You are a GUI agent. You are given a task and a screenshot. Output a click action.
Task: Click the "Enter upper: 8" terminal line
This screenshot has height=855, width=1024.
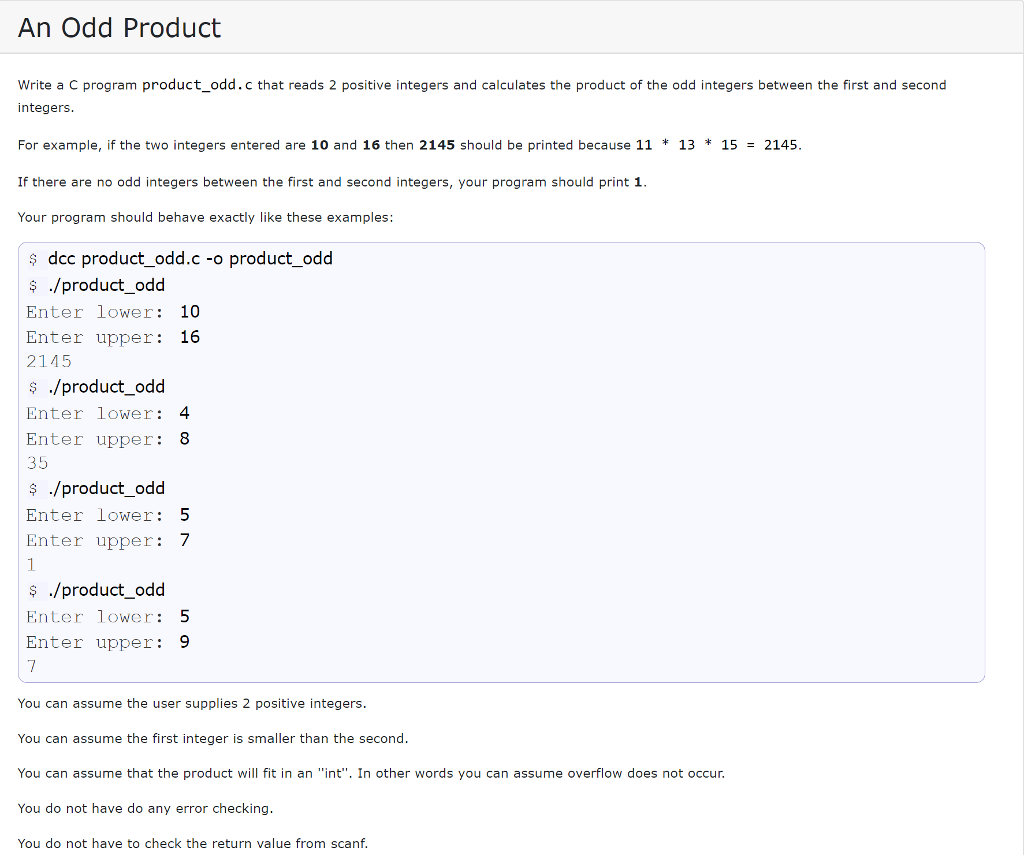click(108, 439)
